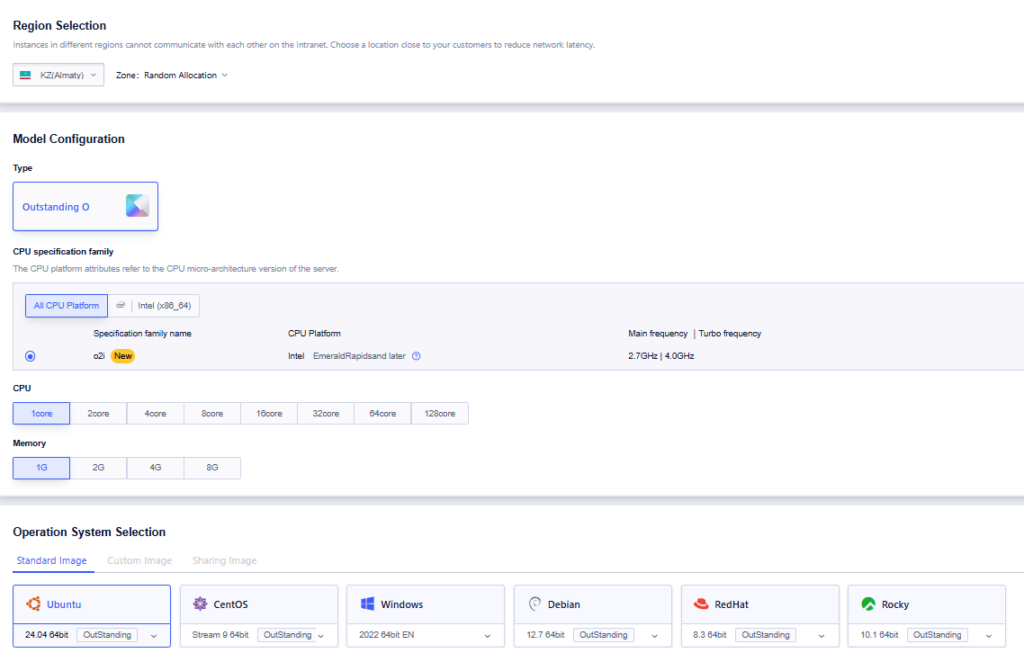The image size is (1024, 662).
Task: Click the Debian swirl logo icon
Action: tap(534, 604)
